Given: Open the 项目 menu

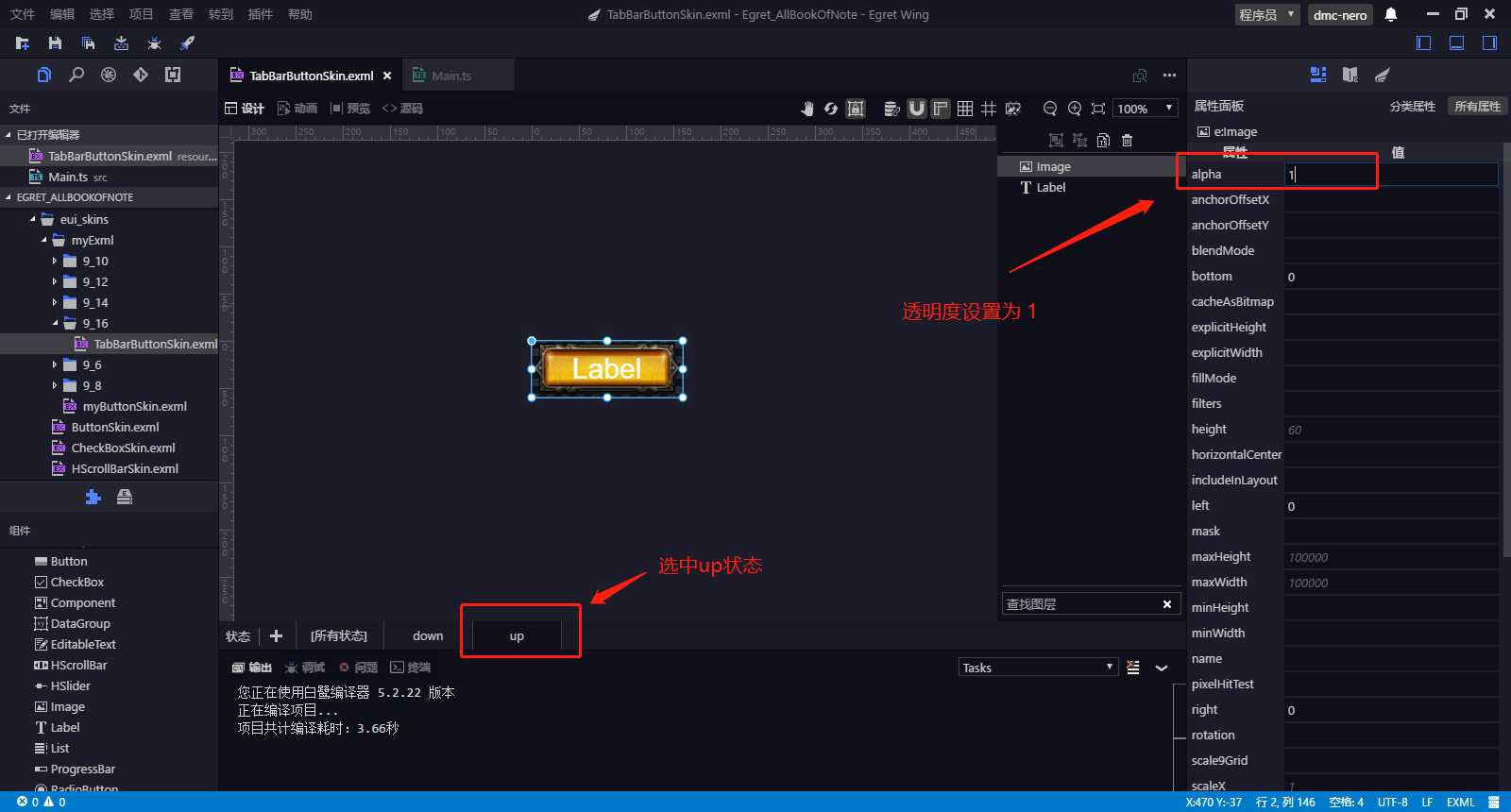Looking at the screenshot, I should 141,14.
